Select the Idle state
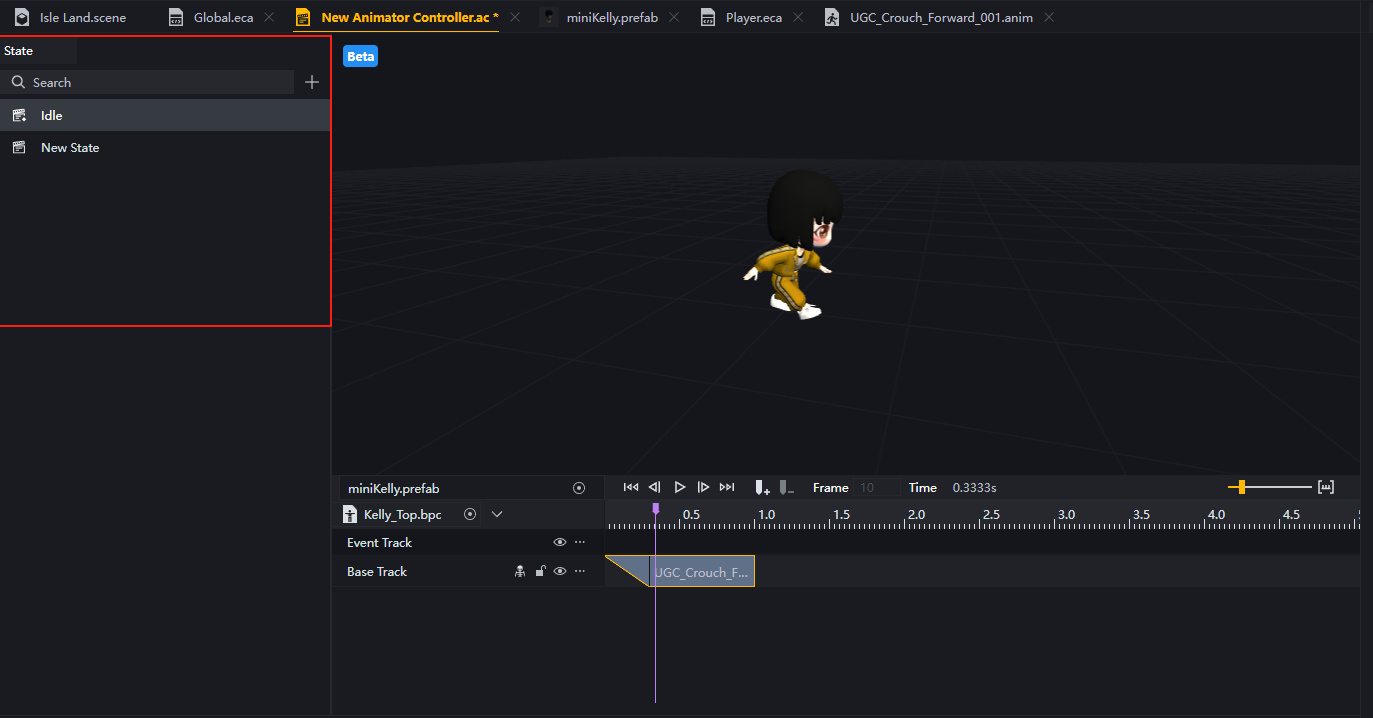Screen dimensions: 1373x718 coord(165,115)
